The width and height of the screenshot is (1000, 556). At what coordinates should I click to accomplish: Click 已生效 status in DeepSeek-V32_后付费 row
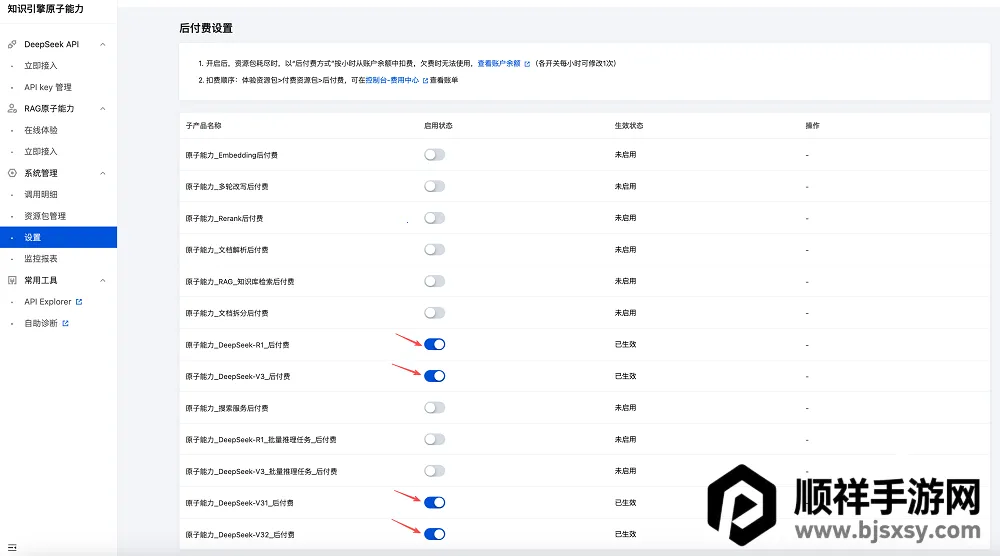tap(626, 534)
